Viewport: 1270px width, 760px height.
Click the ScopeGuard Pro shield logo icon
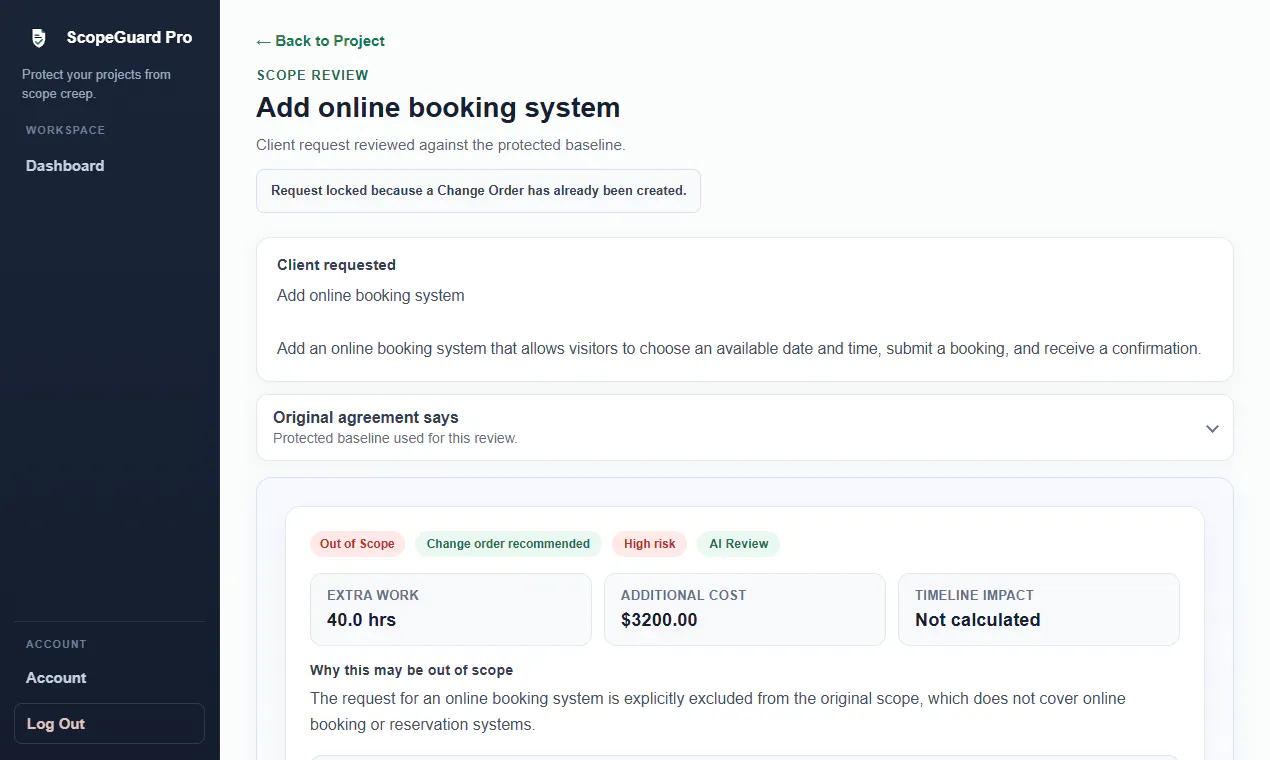pyautogui.click(x=38, y=38)
